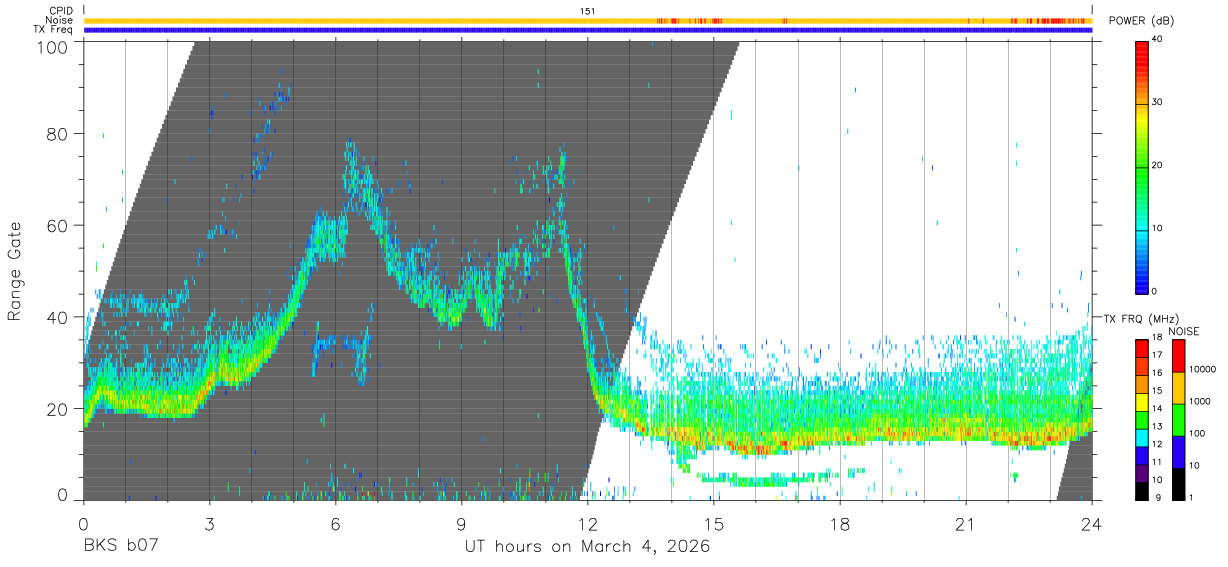1228x567 pixels.
Task: Click the CPID value '151'
Action: click(x=588, y=11)
